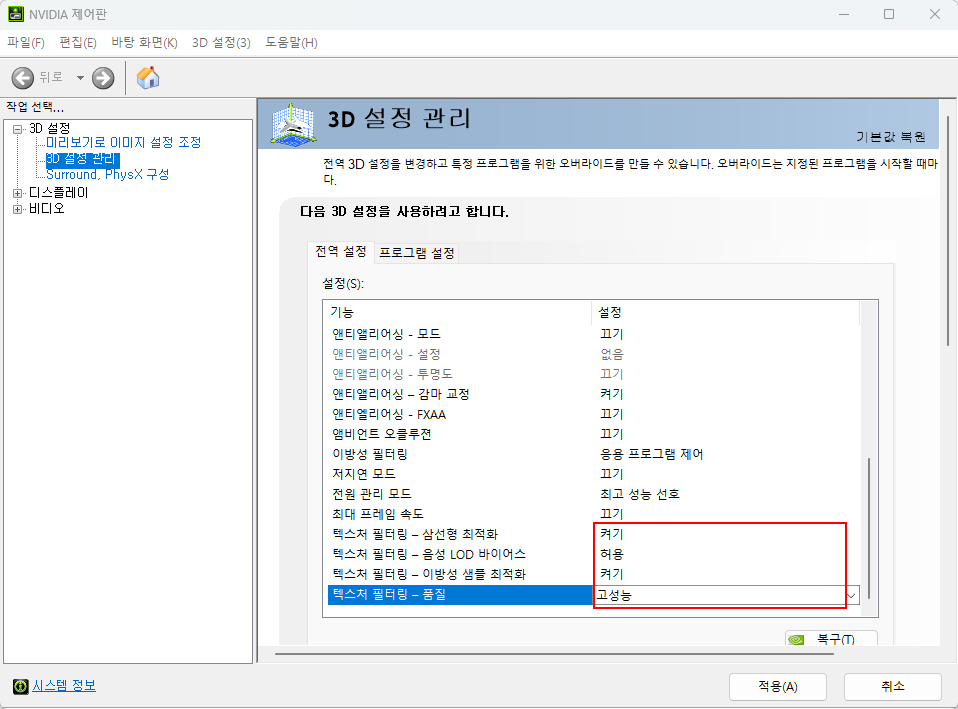Select Surround, PhysX 구성 in tree
This screenshot has height=709, width=958.
coord(108,175)
